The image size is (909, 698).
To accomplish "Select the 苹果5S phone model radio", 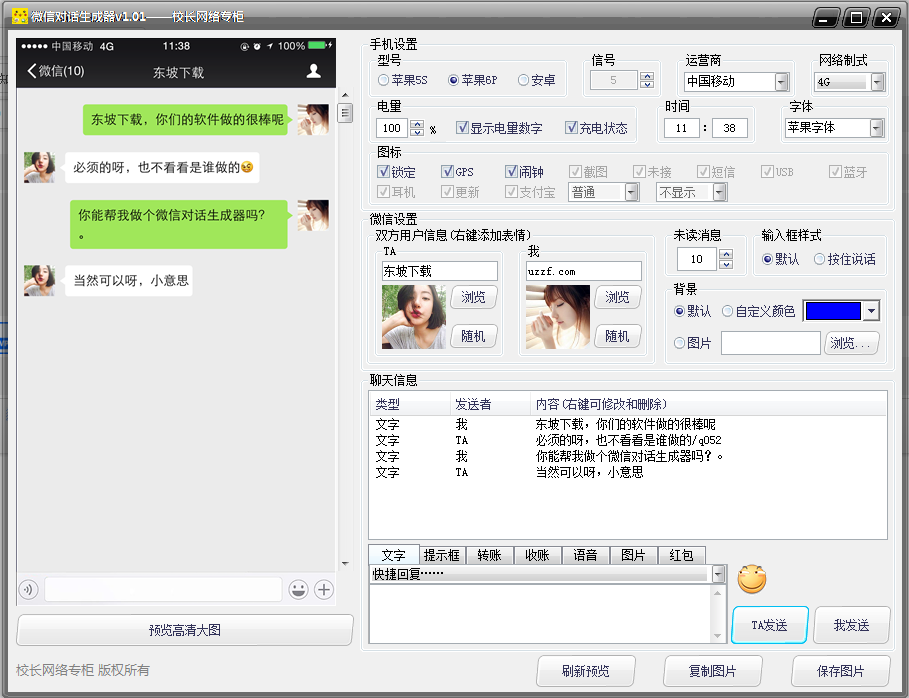I will (x=384, y=80).
